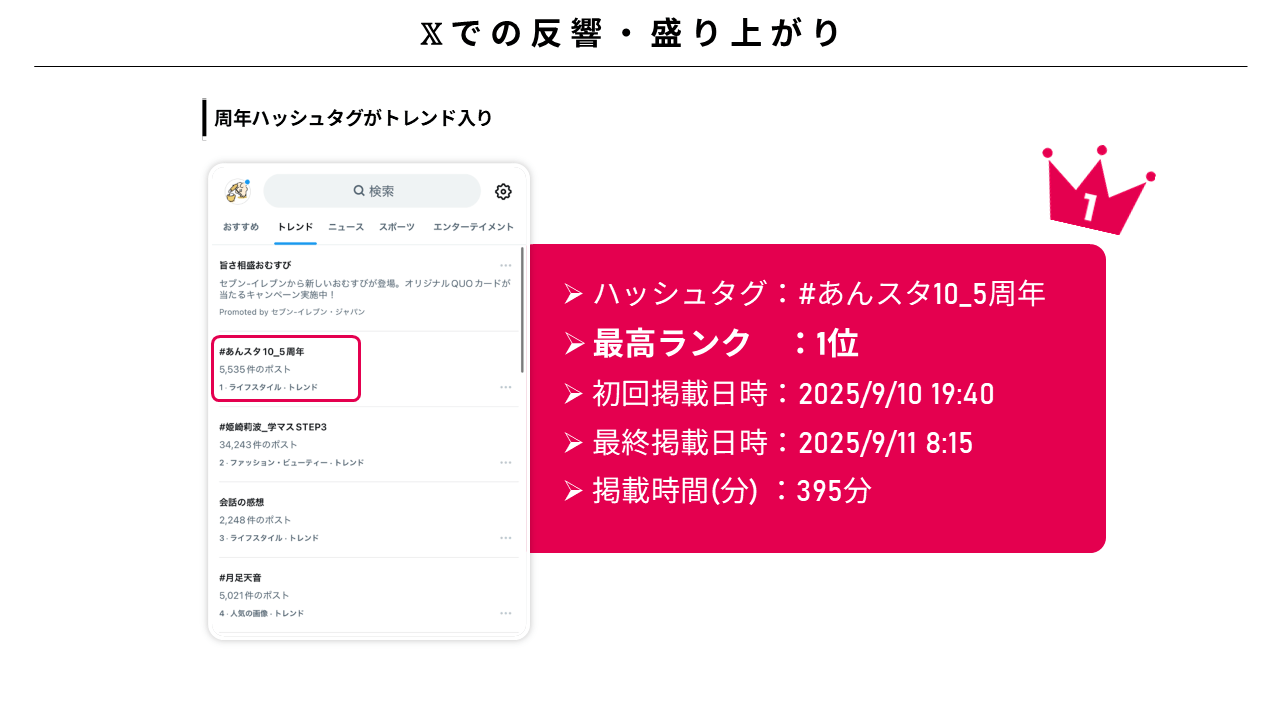Open more options for #あんスタ10_5周年 trend
Screen dimensions: 1280x720
tap(506, 387)
